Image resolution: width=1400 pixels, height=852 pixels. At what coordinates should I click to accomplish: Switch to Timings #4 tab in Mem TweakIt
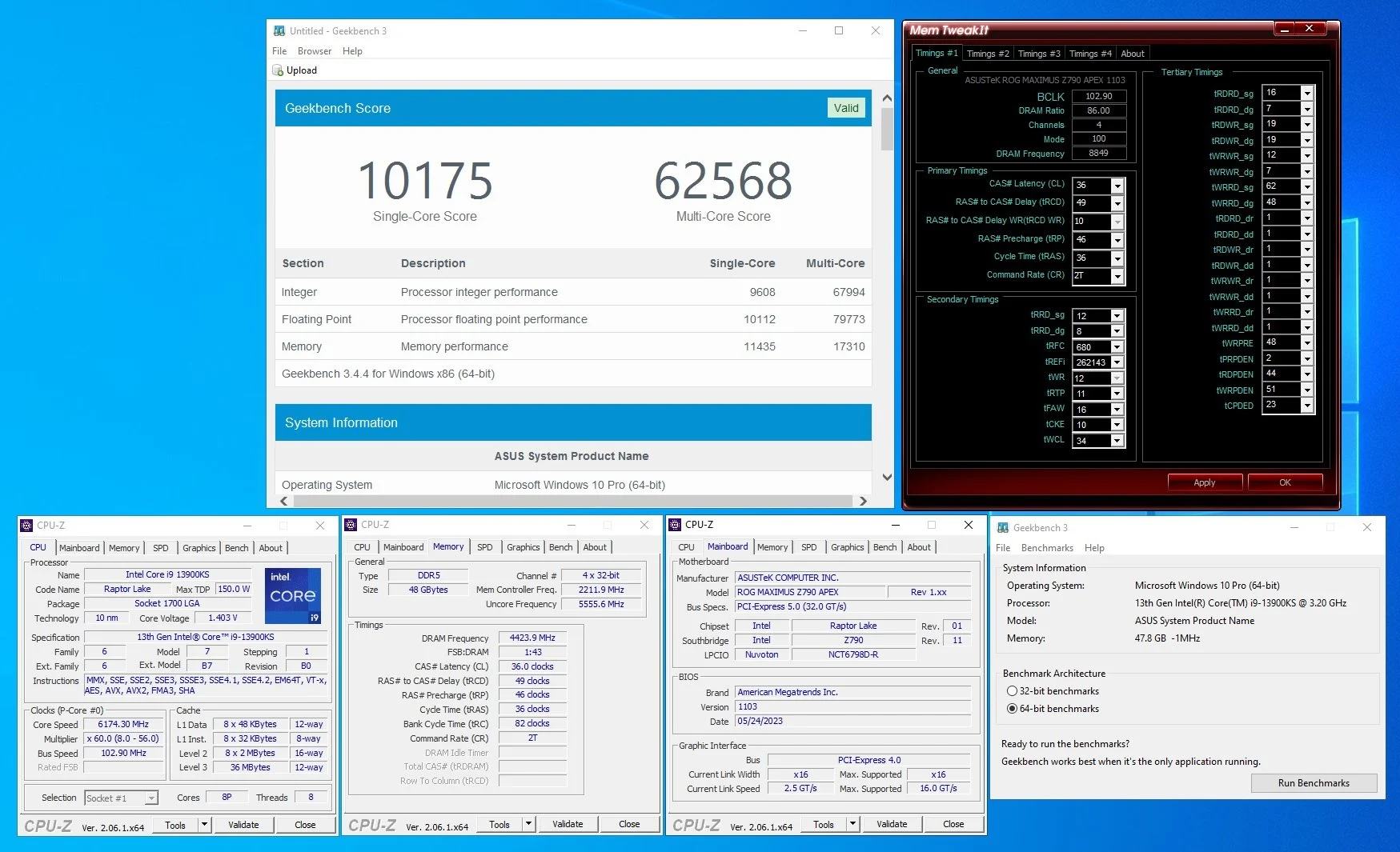click(x=1090, y=54)
